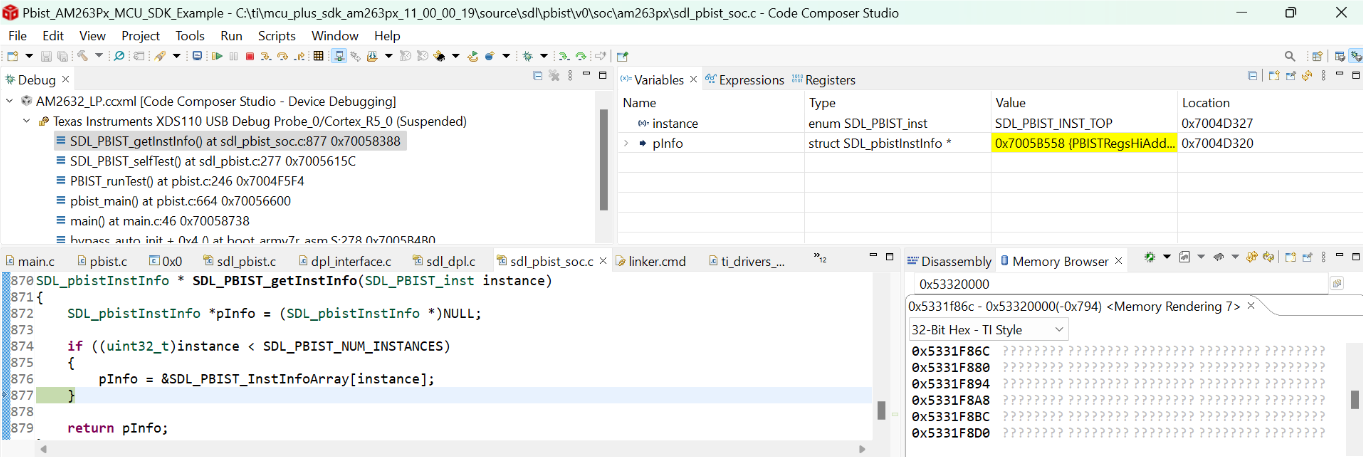Switch to the Expressions tab
The image size is (1363, 457).
point(744,79)
